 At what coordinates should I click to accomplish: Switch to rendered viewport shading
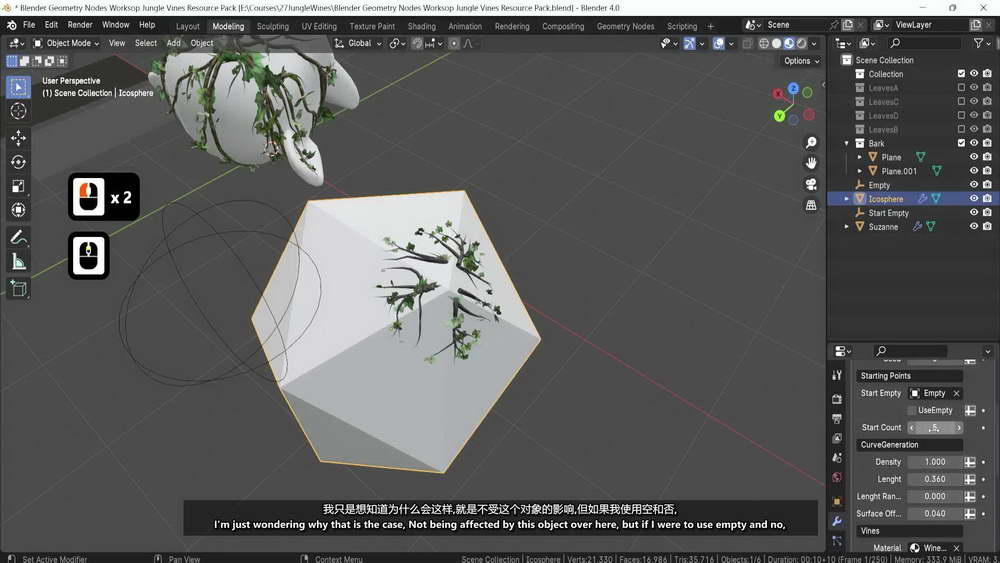click(x=802, y=43)
